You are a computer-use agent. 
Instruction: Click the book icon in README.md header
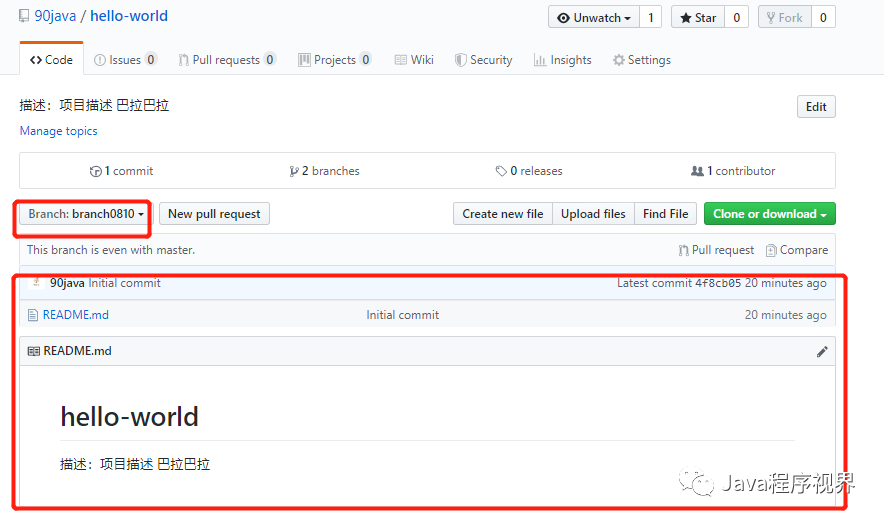pyautogui.click(x=34, y=351)
